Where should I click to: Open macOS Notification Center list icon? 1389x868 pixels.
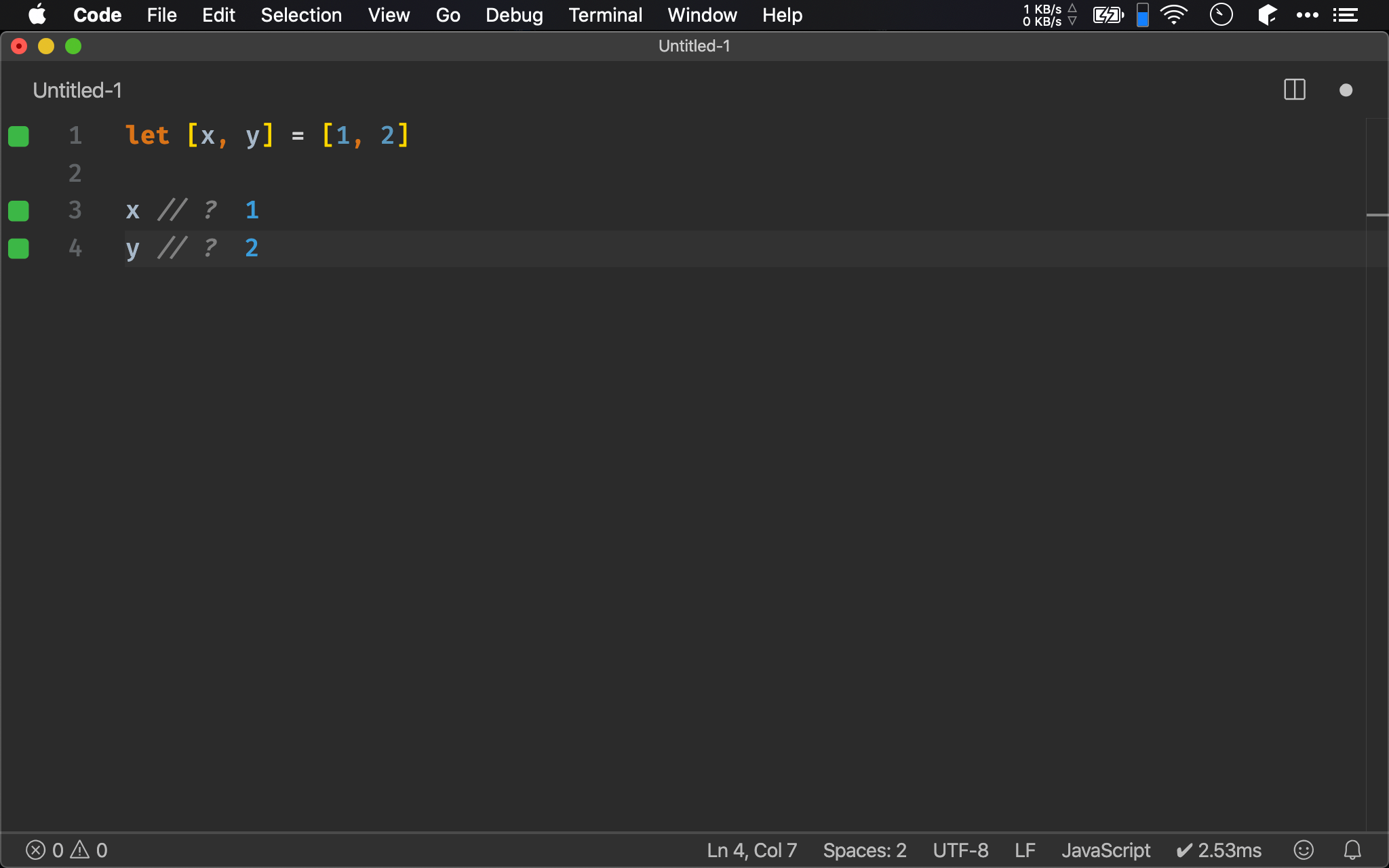1346,15
